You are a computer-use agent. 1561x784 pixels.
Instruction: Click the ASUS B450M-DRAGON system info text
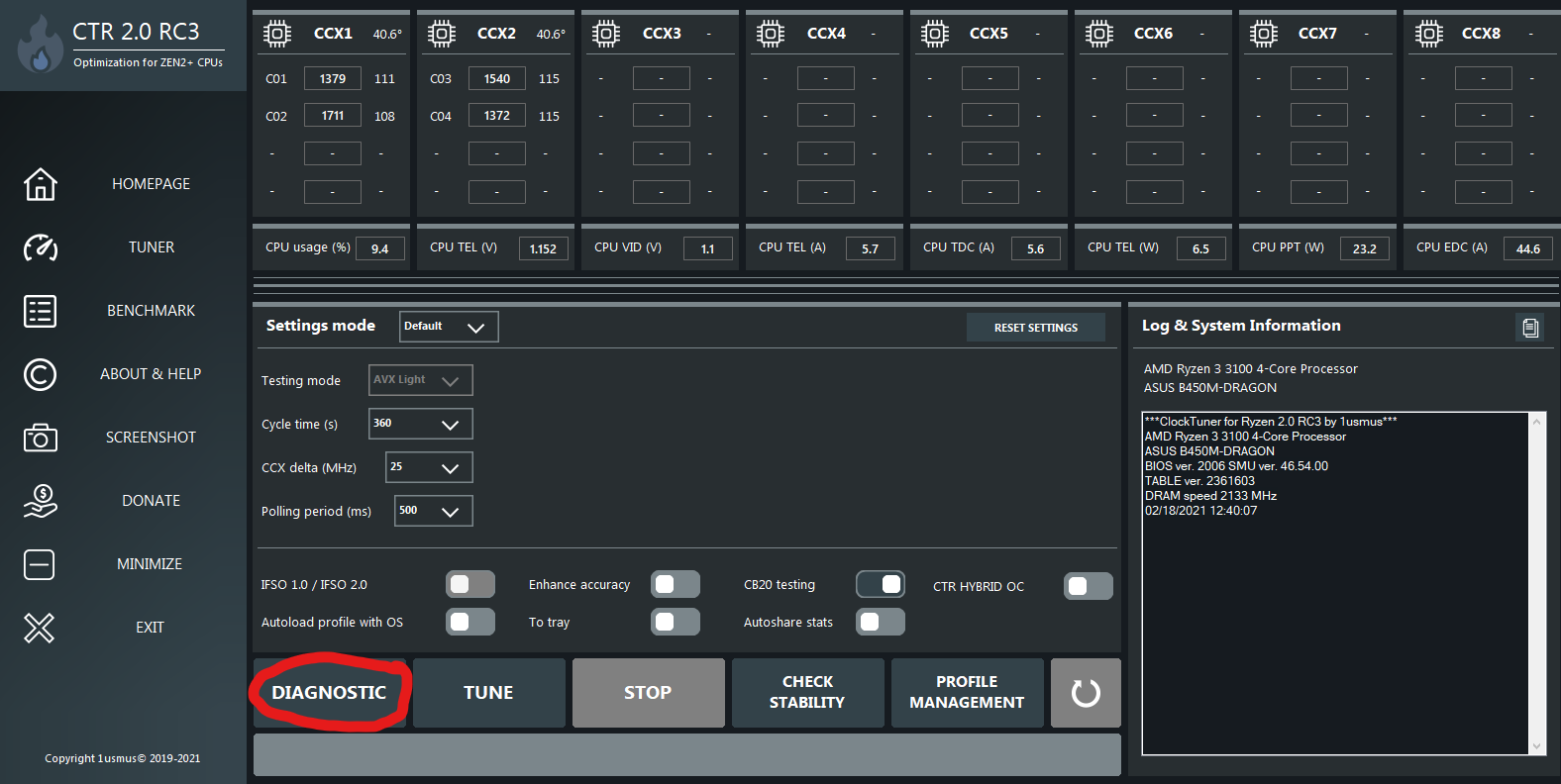point(1210,388)
